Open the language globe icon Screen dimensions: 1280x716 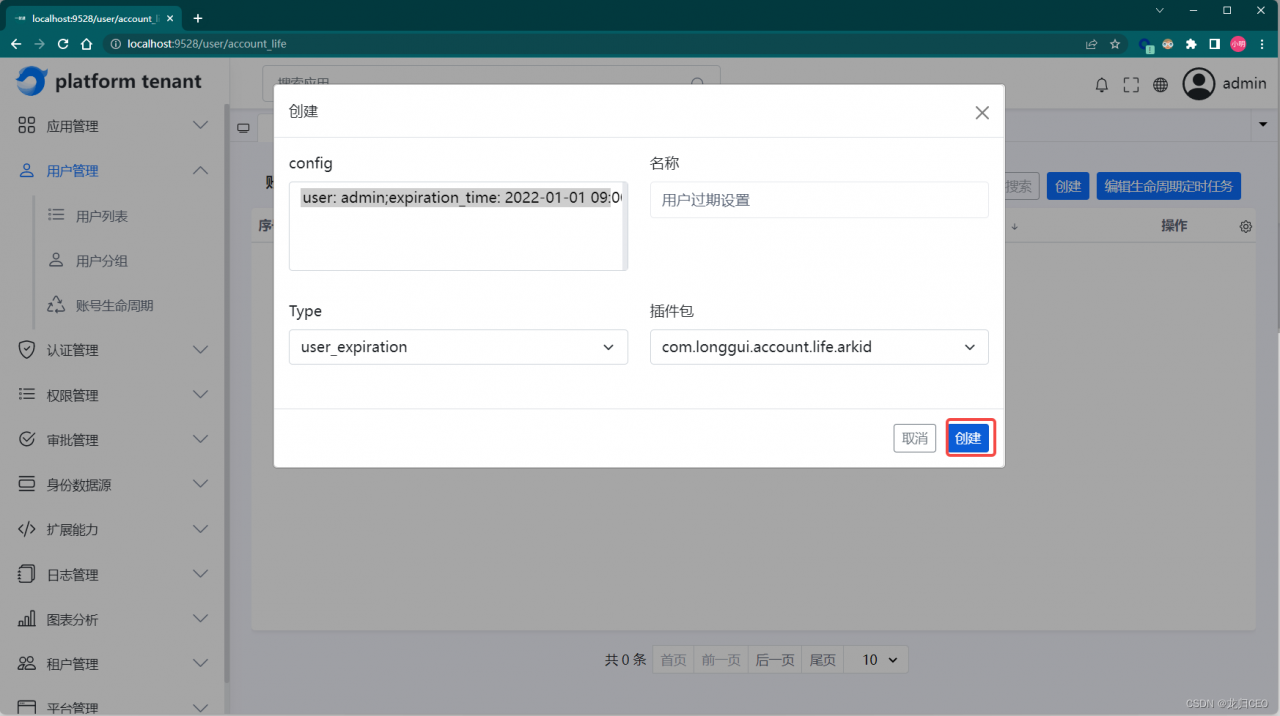1160,85
